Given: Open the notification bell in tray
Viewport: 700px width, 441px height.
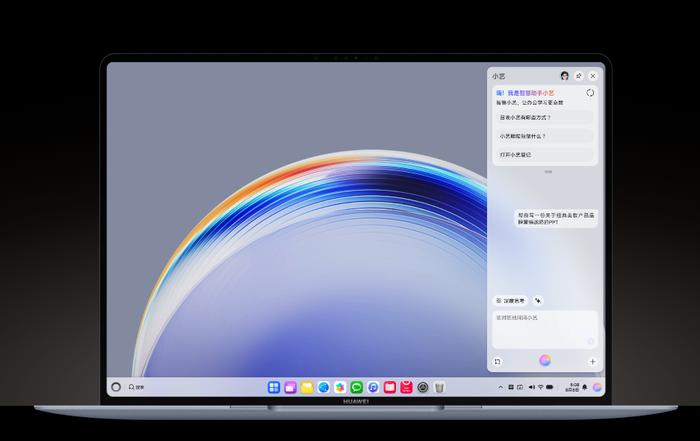Looking at the screenshot, I should tap(585, 387).
